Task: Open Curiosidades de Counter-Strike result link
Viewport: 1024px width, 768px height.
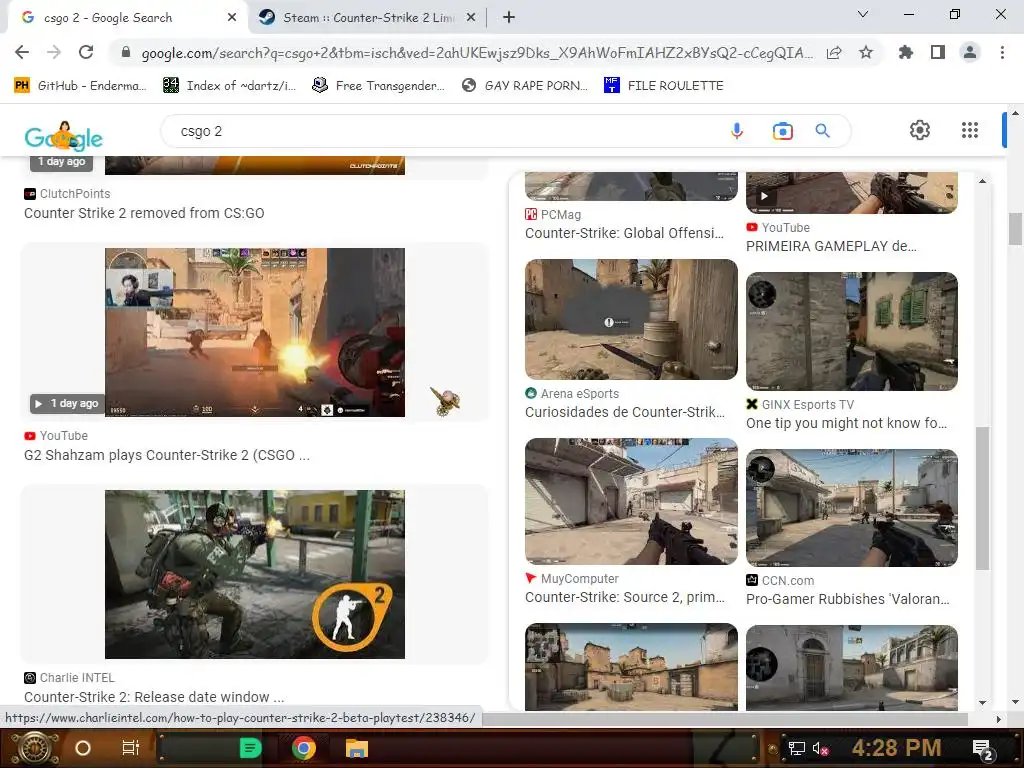Action: pyautogui.click(x=625, y=412)
